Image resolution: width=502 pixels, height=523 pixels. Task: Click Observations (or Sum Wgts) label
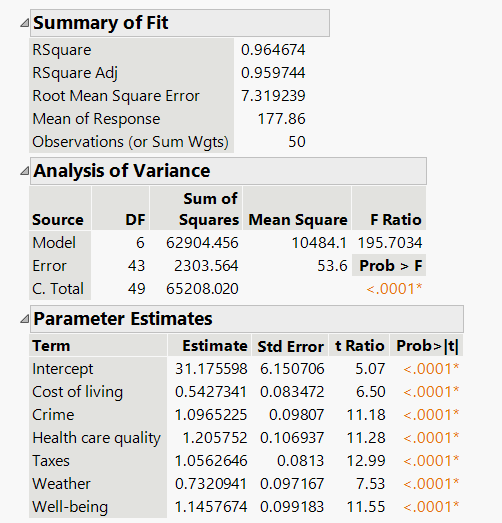point(130,142)
